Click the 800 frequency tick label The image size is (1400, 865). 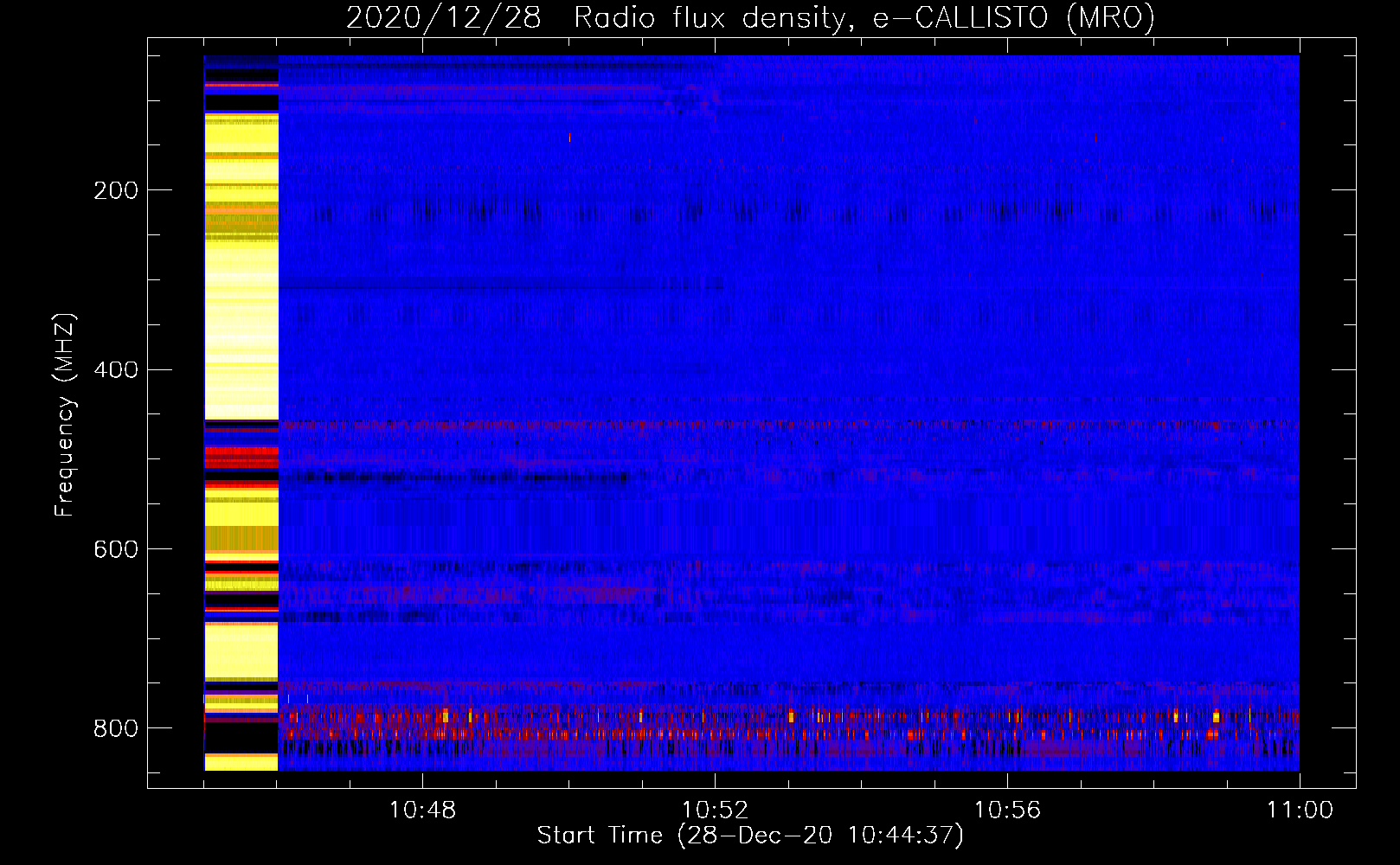116,728
